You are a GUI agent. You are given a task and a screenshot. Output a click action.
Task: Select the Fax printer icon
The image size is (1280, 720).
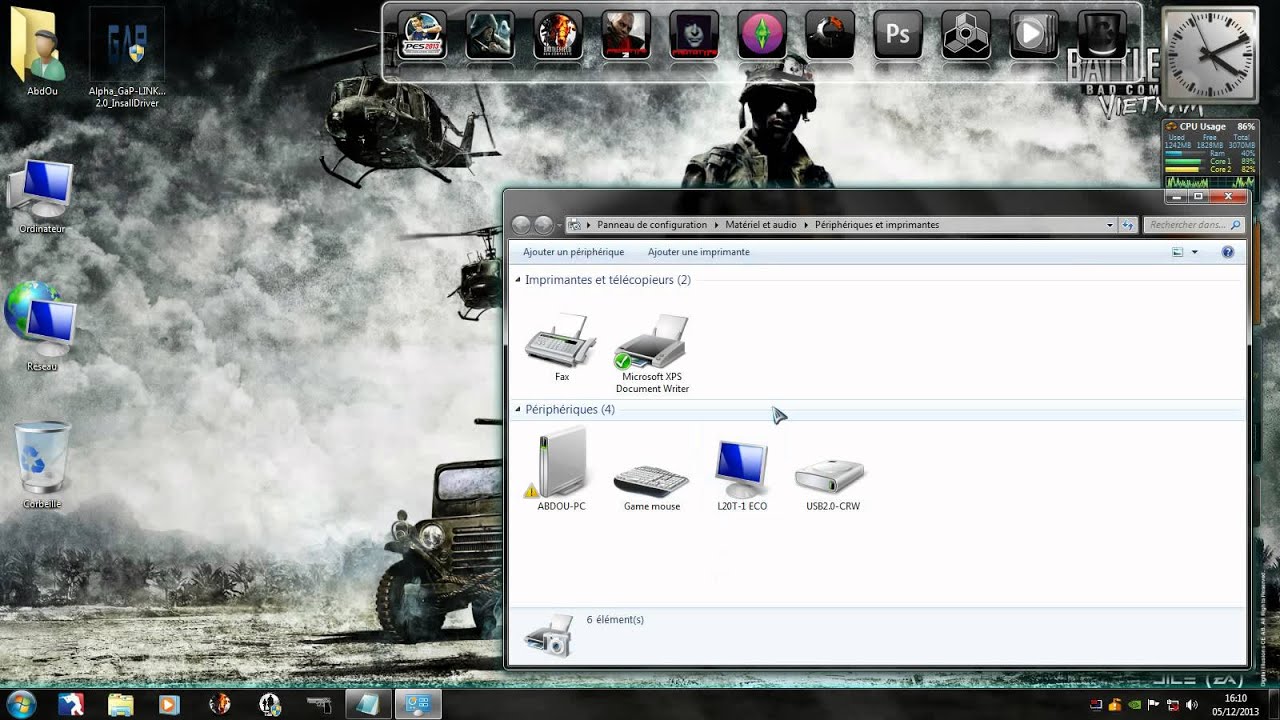pyautogui.click(x=561, y=347)
